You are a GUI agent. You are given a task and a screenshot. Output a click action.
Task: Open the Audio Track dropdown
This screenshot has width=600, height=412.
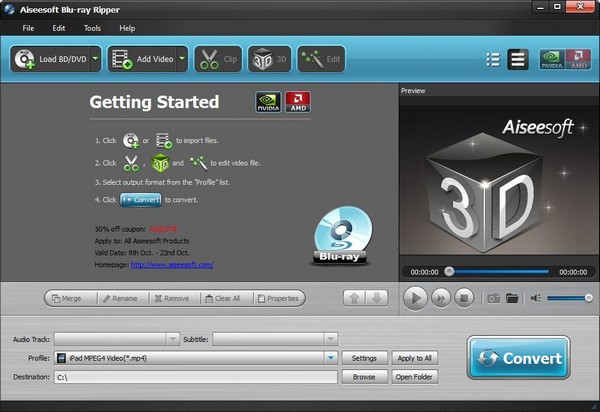(173, 339)
